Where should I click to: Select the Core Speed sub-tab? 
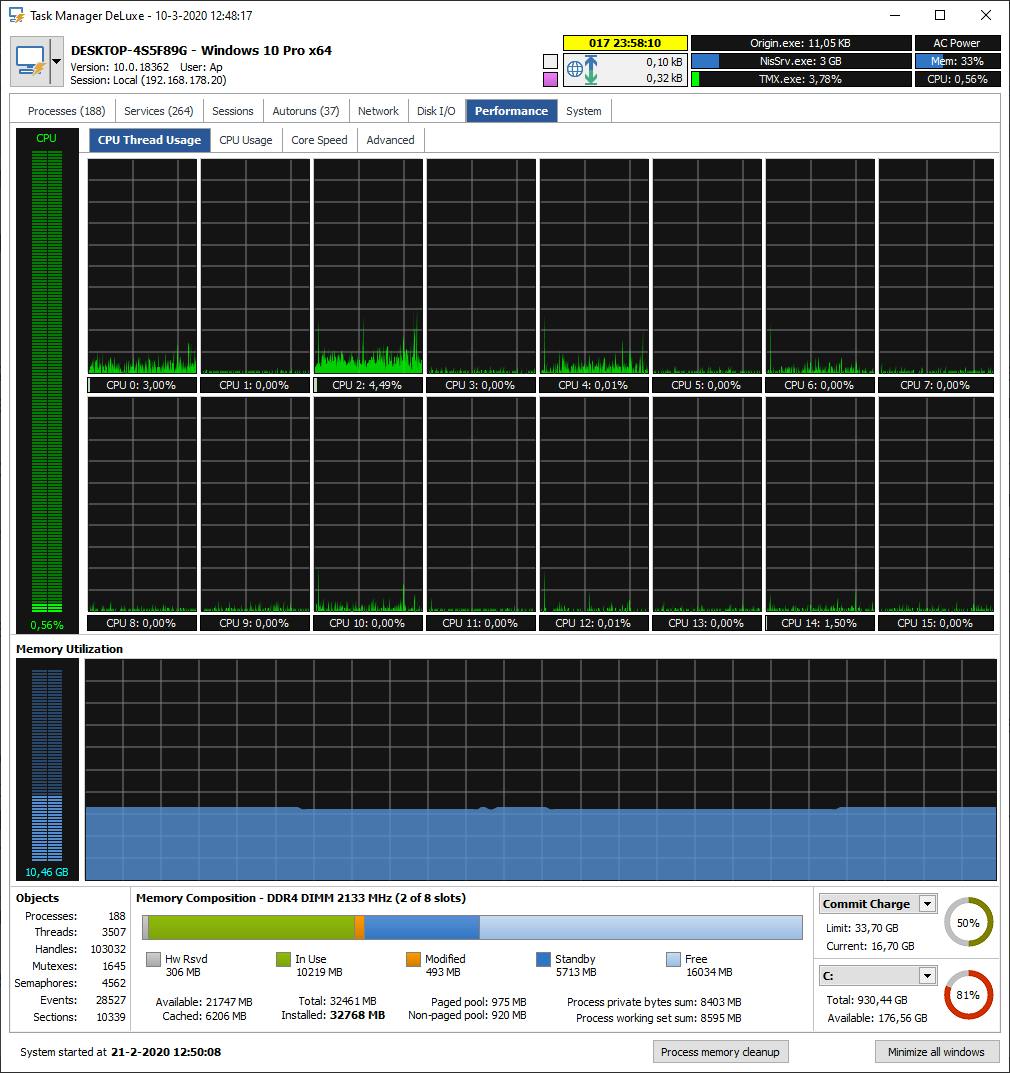pyautogui.click(x=319, y=140)
